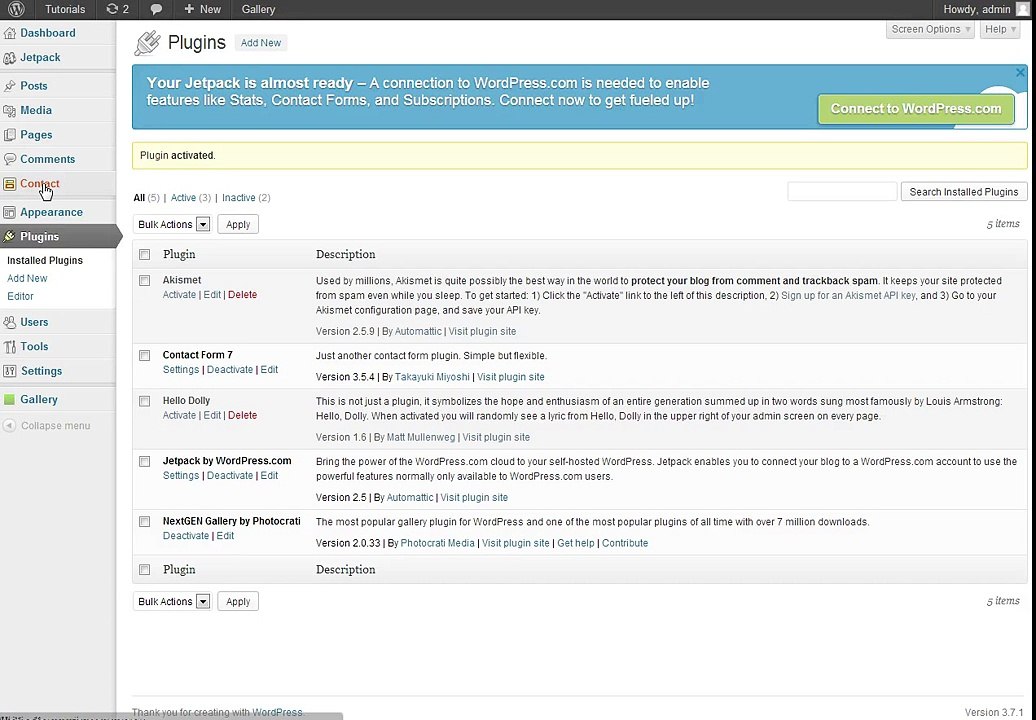1036x720 pixels.
Task: Dismiss the Jetpack banner with X
Action: [x=1020, y=73]
